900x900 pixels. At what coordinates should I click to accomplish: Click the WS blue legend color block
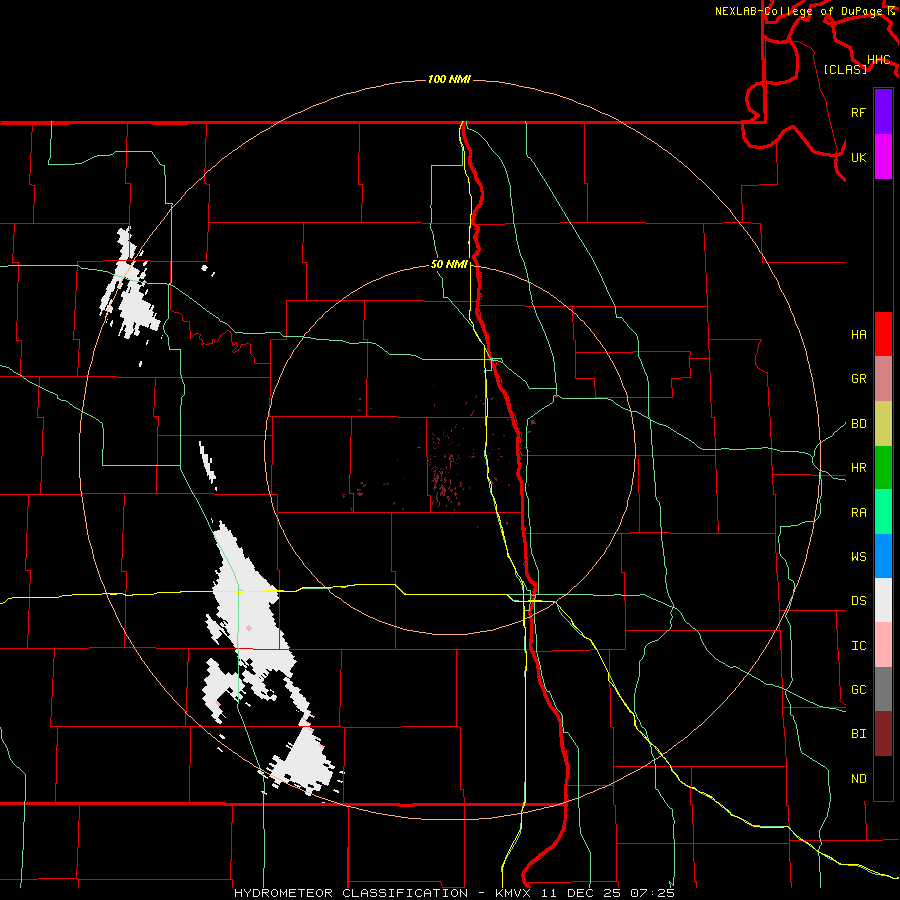pos(883,556)
